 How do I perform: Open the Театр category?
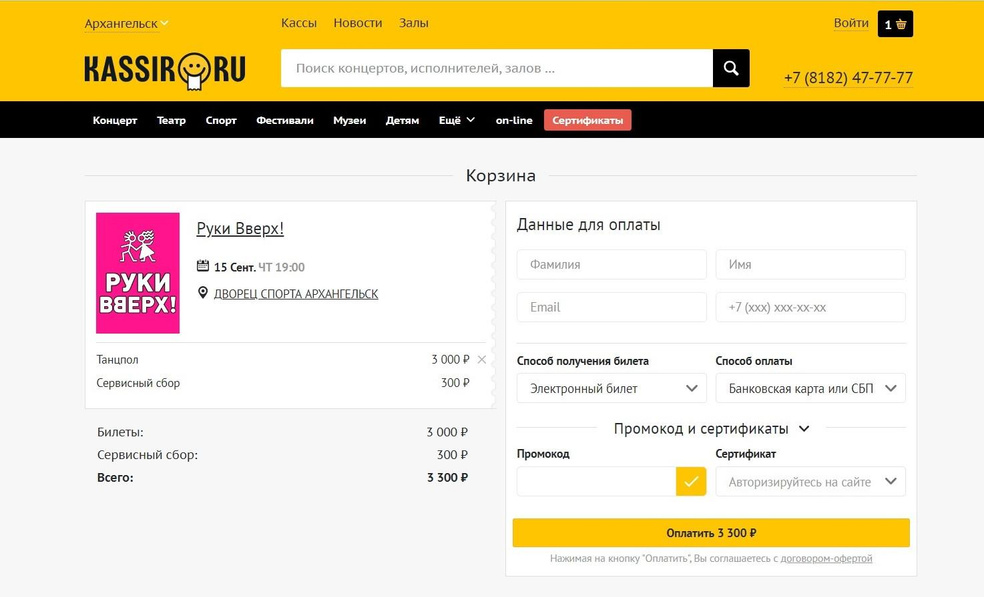point(171,120)
